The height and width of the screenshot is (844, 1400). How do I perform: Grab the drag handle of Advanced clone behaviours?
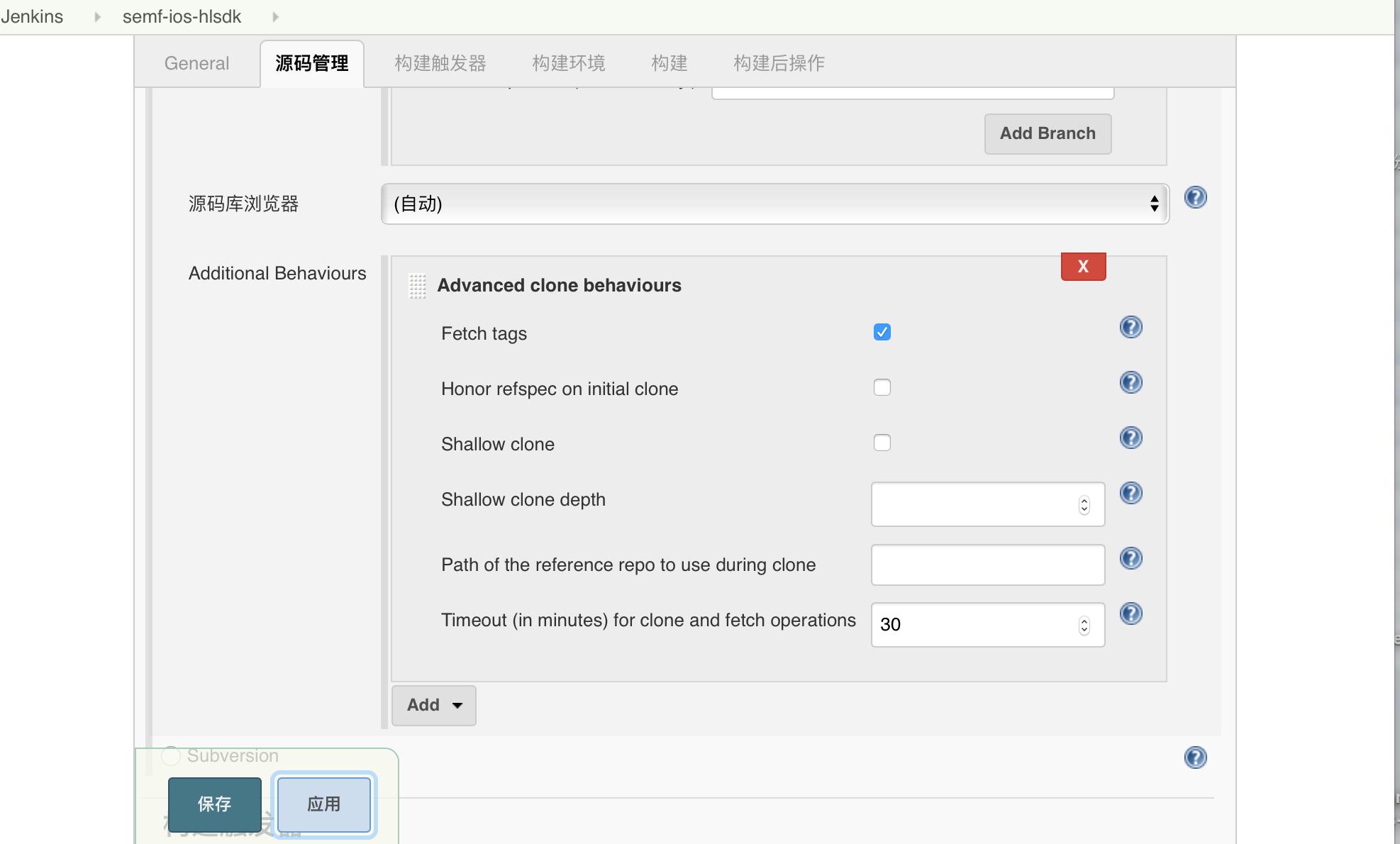tap(417, 286)
